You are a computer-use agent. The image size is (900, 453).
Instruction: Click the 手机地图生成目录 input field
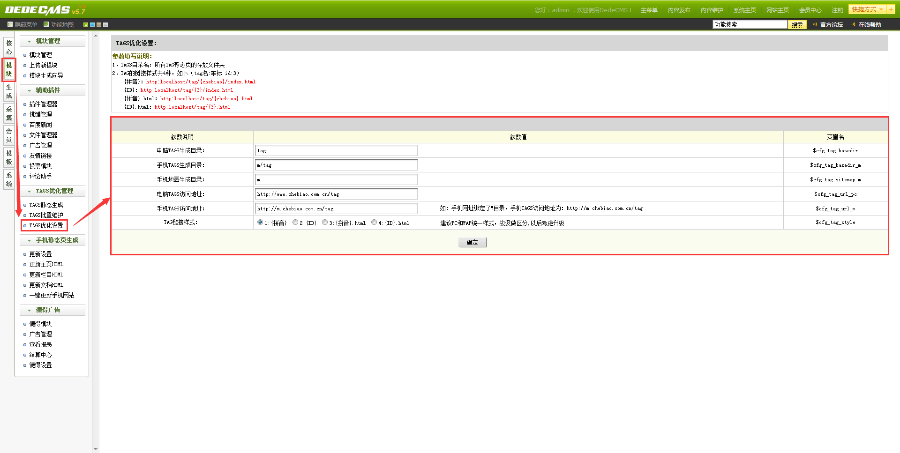[x=336, y=180]
